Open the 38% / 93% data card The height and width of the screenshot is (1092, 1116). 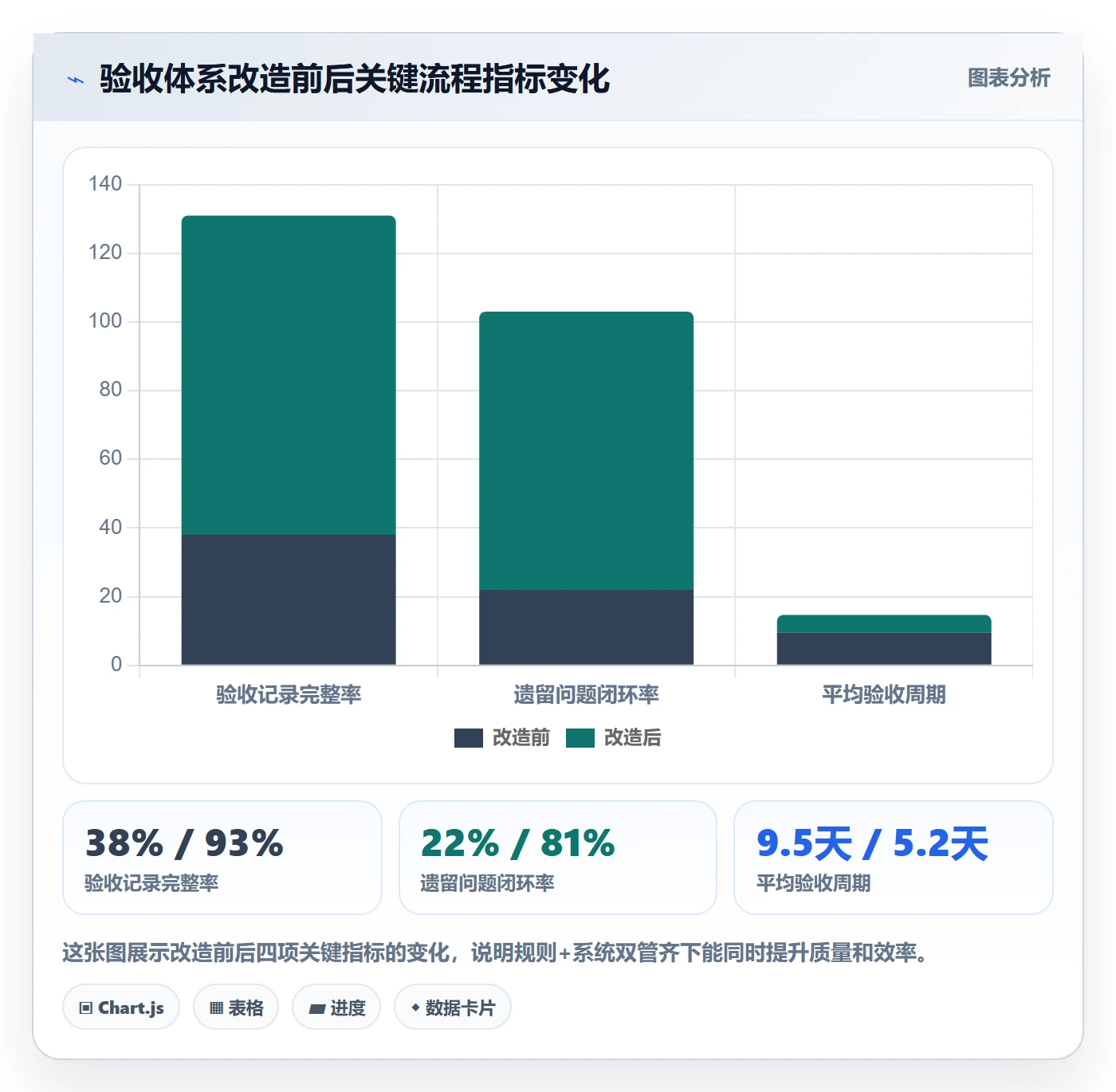click(x=222, y=858)
